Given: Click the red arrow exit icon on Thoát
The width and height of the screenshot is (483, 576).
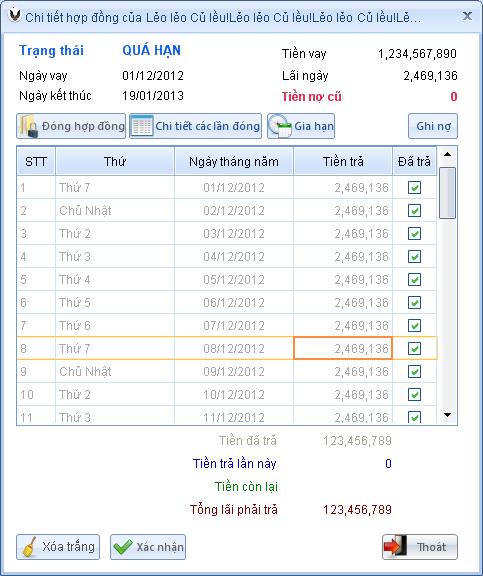Looking at the screenshot, I should 395,547.
